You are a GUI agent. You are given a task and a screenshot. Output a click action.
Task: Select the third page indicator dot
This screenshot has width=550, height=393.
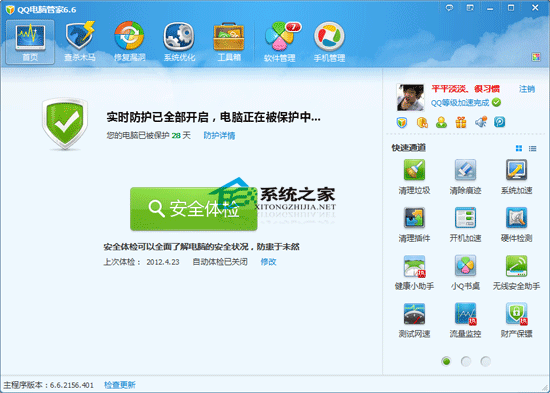point(485,361)
